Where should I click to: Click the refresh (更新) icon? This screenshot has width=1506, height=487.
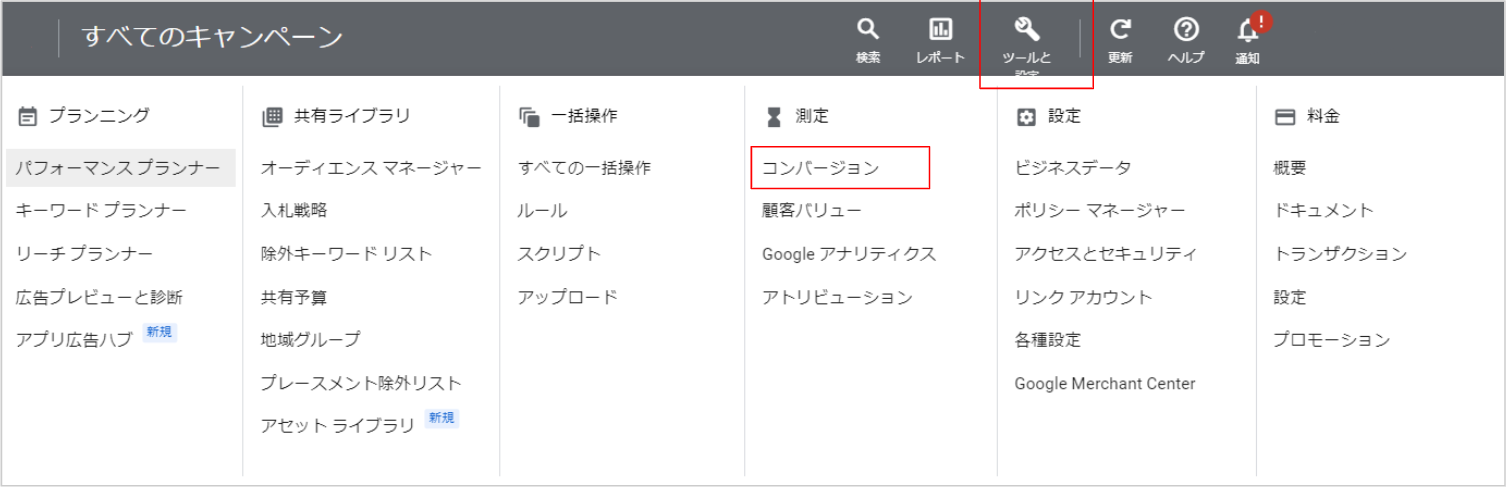point(1120,30)
